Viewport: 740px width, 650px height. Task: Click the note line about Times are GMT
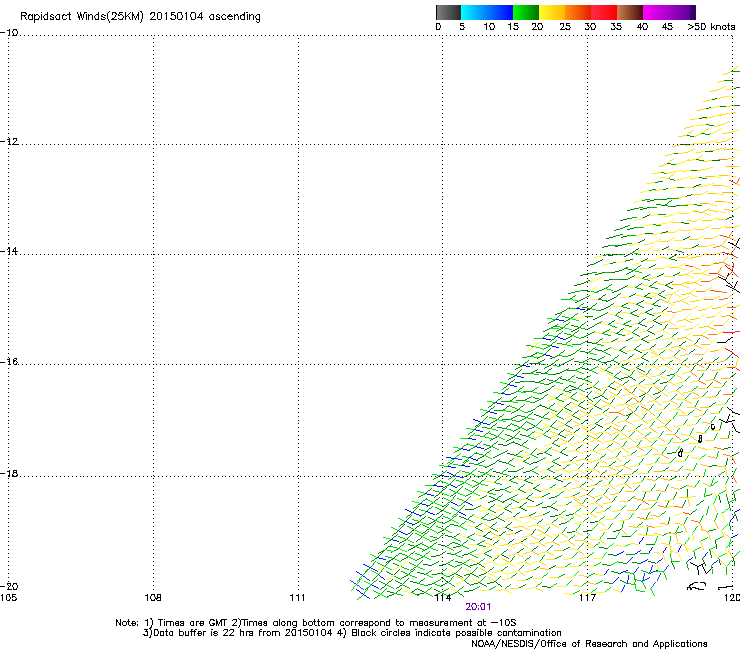tap(316, 623)
